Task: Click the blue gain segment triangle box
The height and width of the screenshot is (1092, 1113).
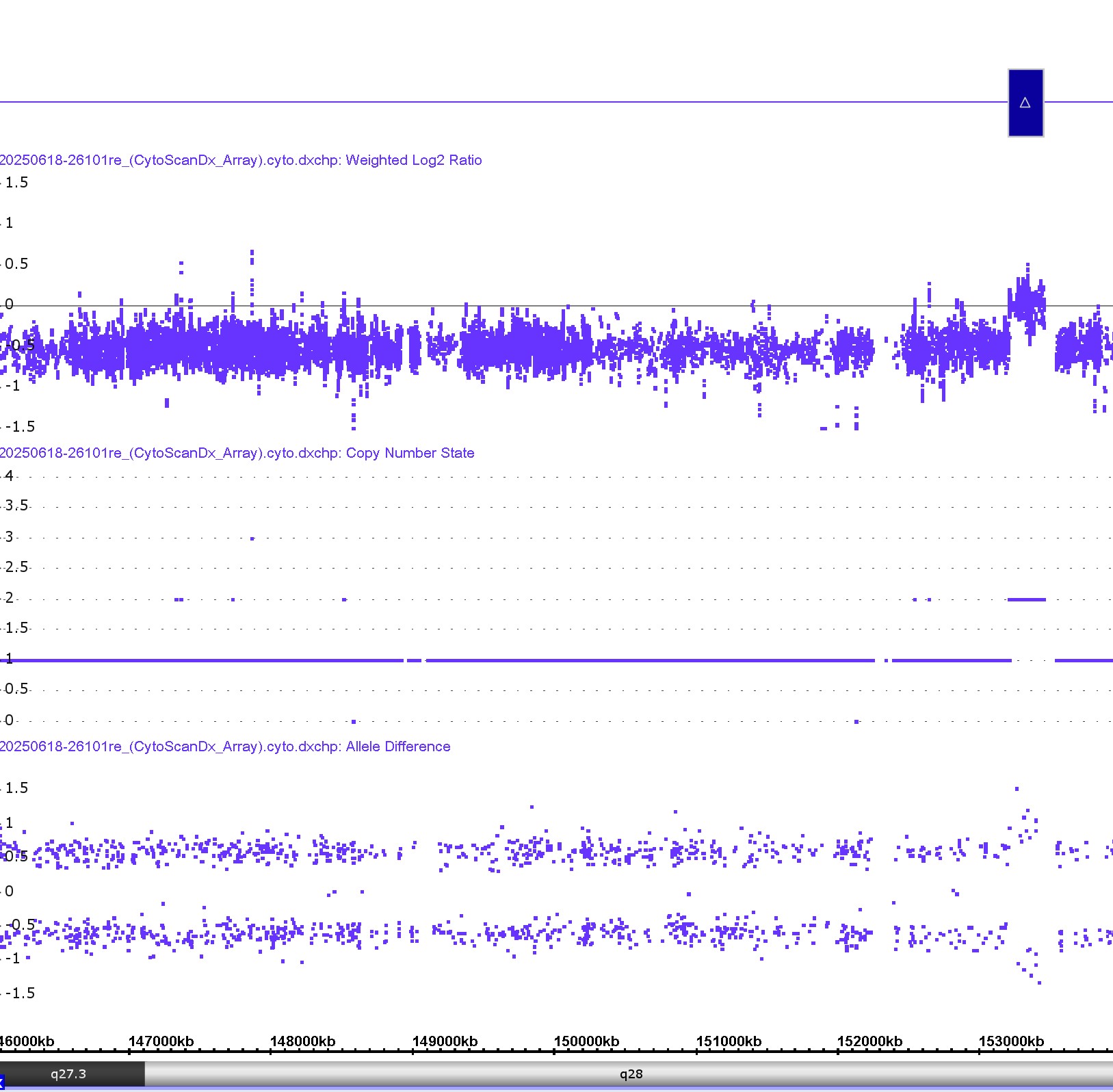Action: pyautogui.click(x=1025, y=103)
